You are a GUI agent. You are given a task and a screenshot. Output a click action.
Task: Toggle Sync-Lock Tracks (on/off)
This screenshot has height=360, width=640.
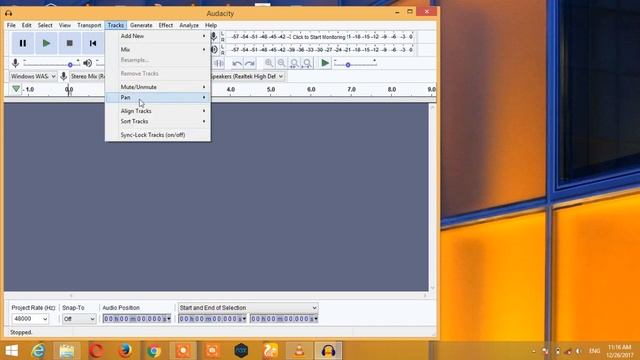tap(158, 135)
